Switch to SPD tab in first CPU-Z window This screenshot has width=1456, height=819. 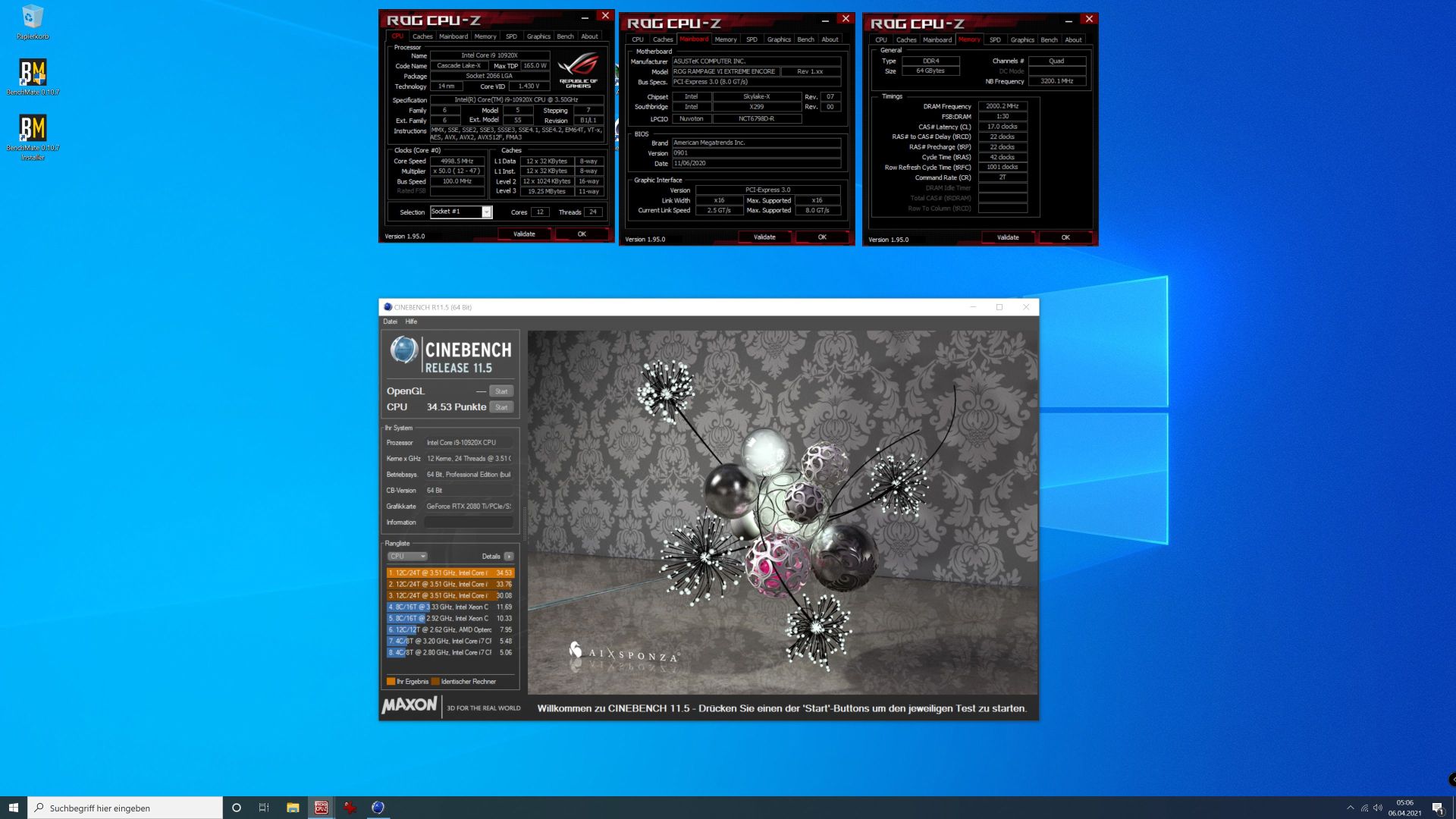click(x=511, y=36)
